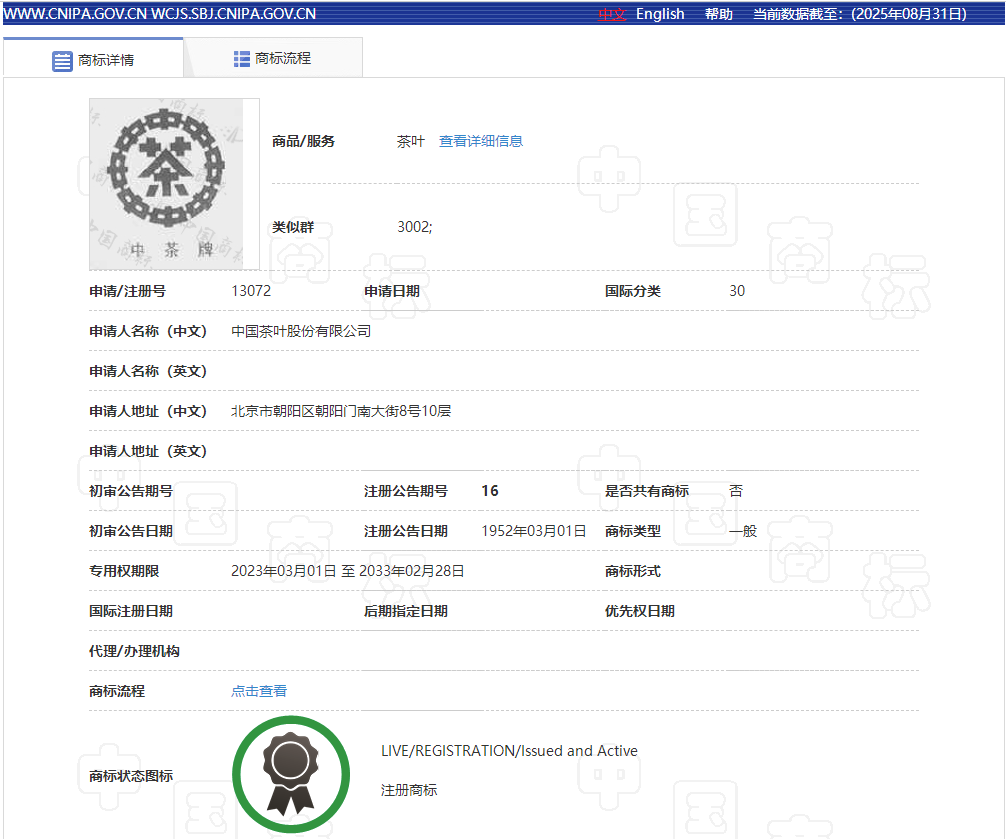Switch language to English

(660, 14)
